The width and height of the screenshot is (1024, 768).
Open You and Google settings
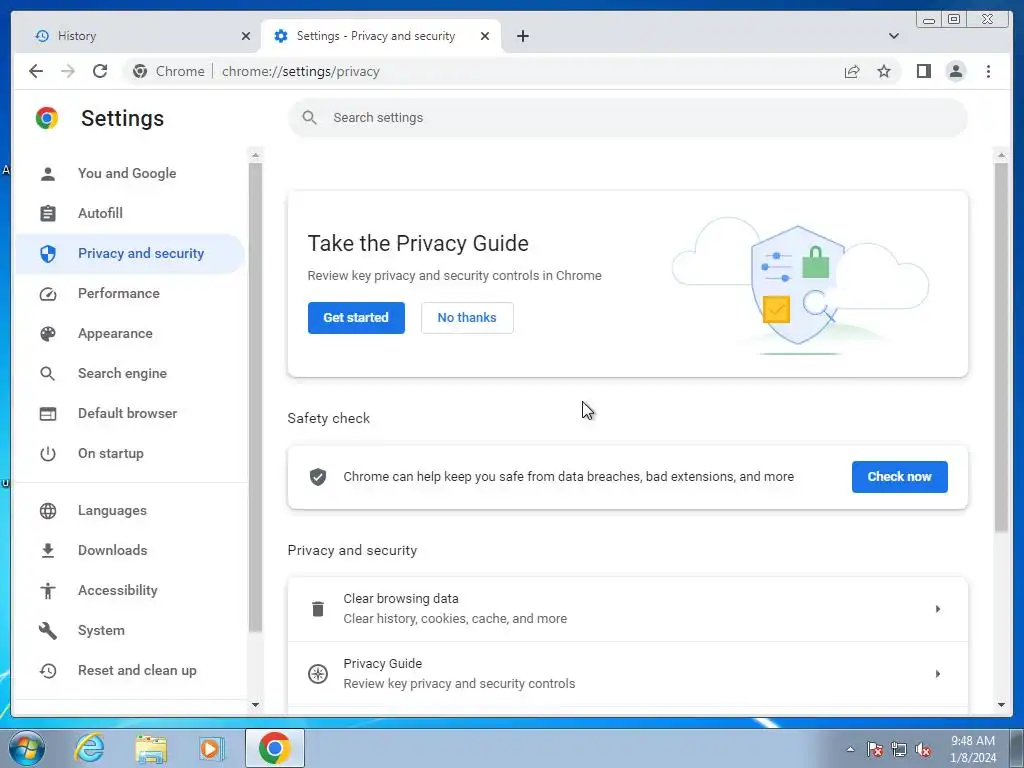[127, 174]
